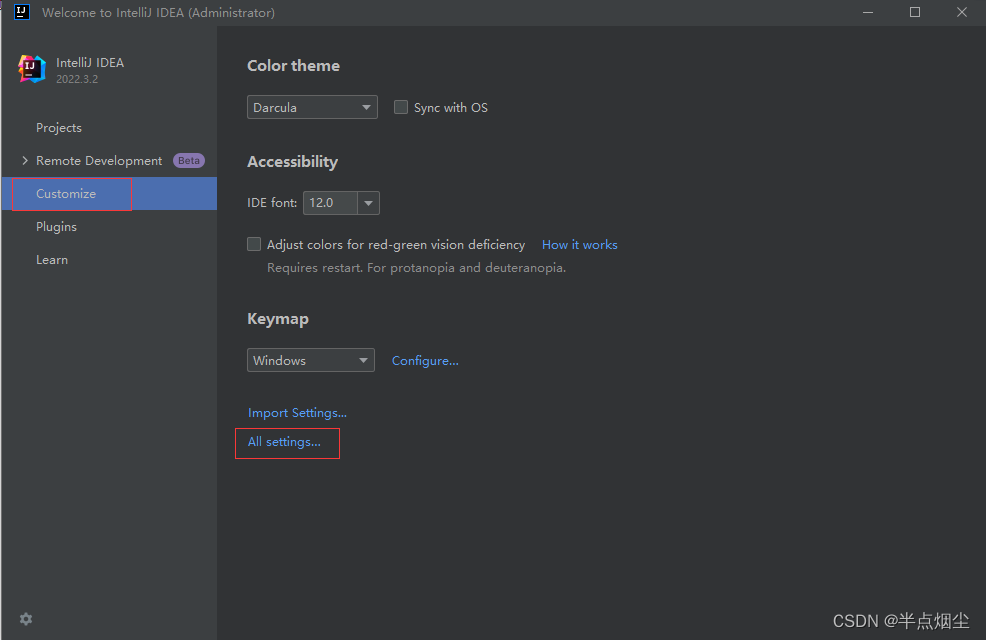
Task: Click the How it works link
Action: tap(580, 245)
